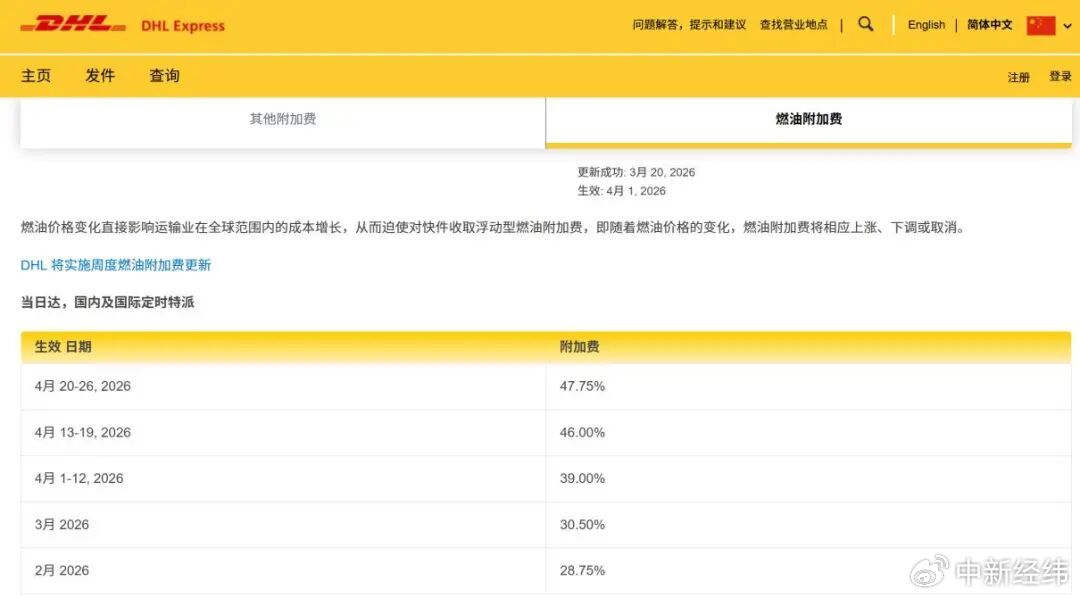Screen dimensions: 1080x598
Task: Select the 39.00% surcharge value
Action: click(x=582, y=478)
